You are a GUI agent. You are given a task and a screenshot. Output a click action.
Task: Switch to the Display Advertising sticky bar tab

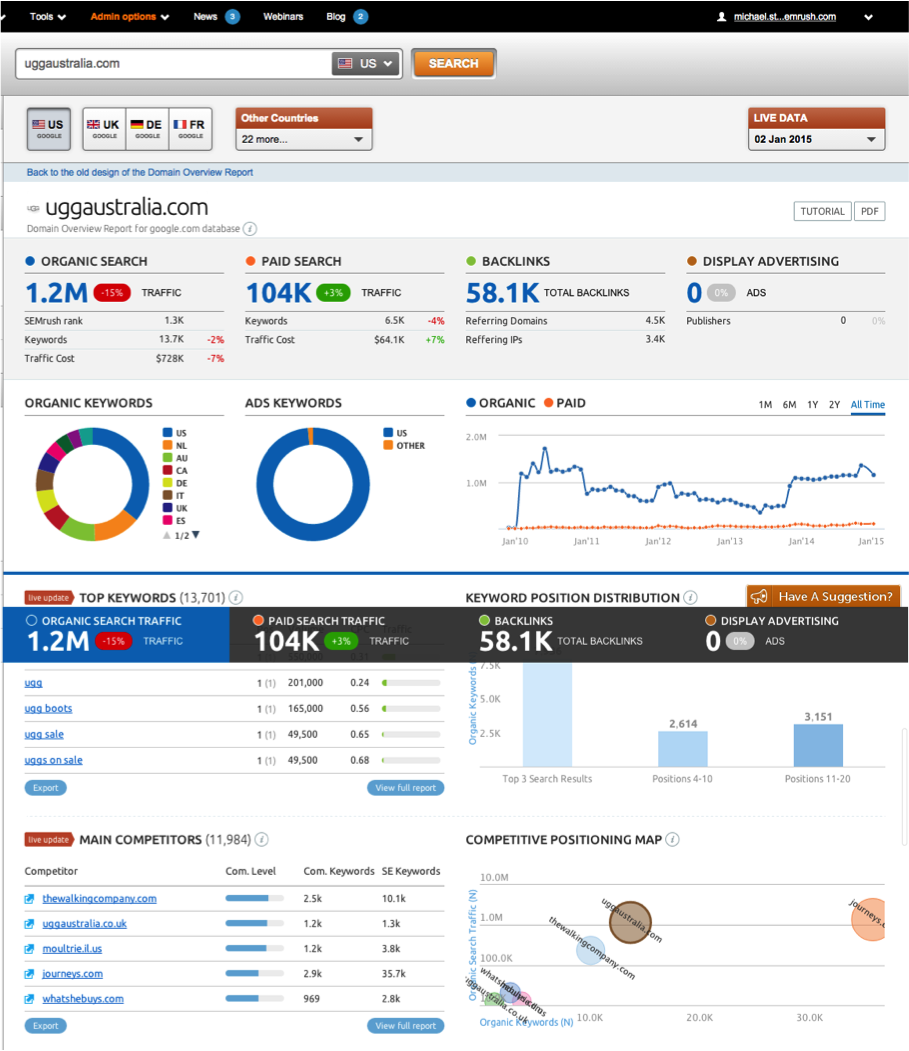click(x=795, y=634)
